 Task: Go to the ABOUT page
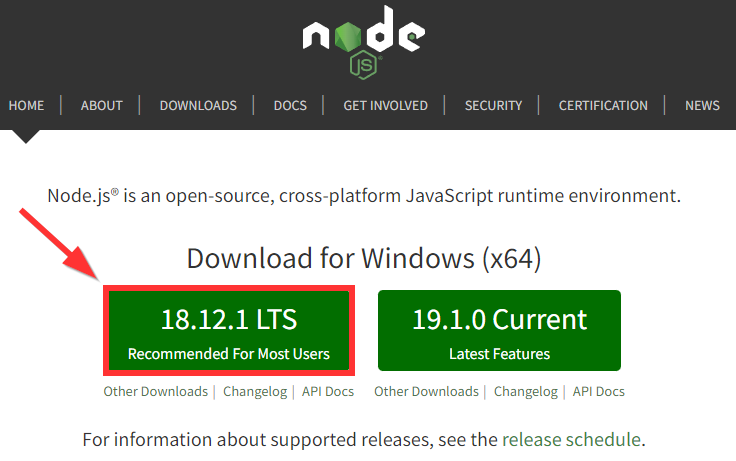[101, 106]
